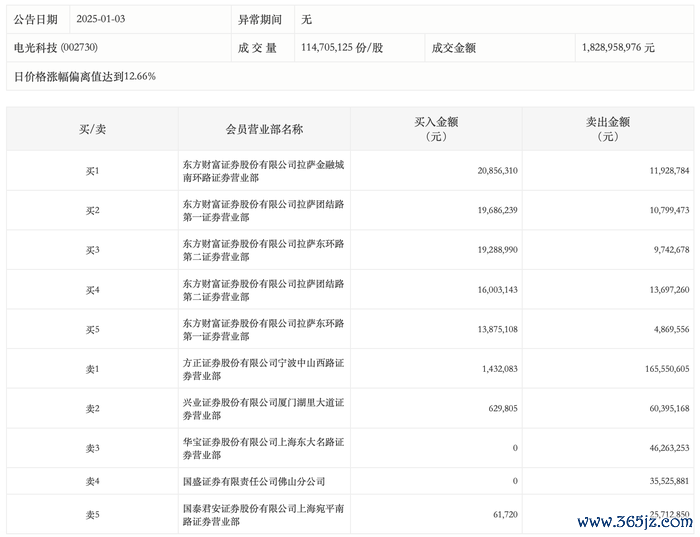Image resolution: width=700 pixels, height=537 pixels.
Task: Select sell amount 165,550,605
Action: tap(667, 369)
